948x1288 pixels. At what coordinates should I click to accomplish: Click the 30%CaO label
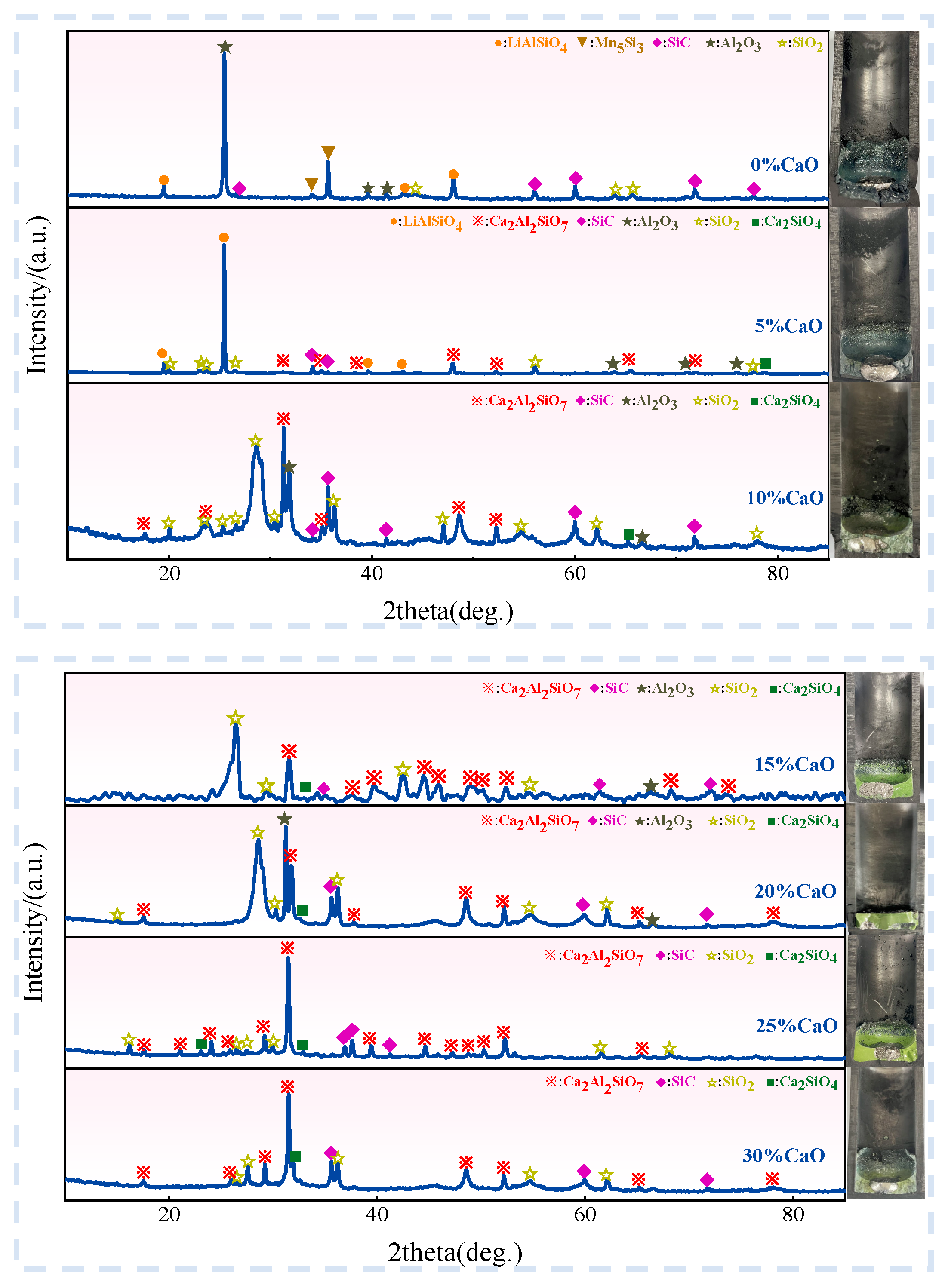[x=783, y=1156]
